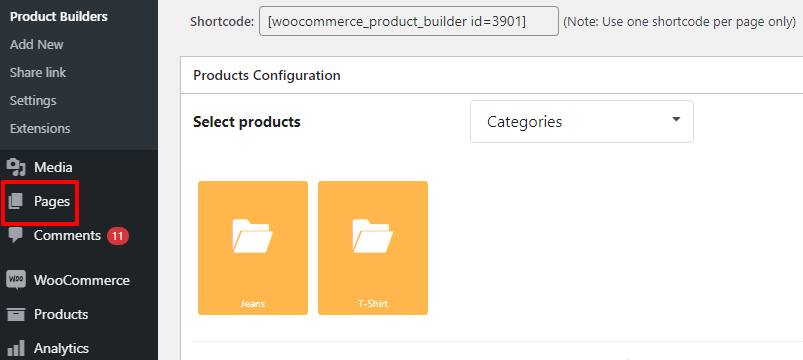Viewport: 803px width, 360px height.
Task: Click the Products archive box icon
Action: point(16,314)
